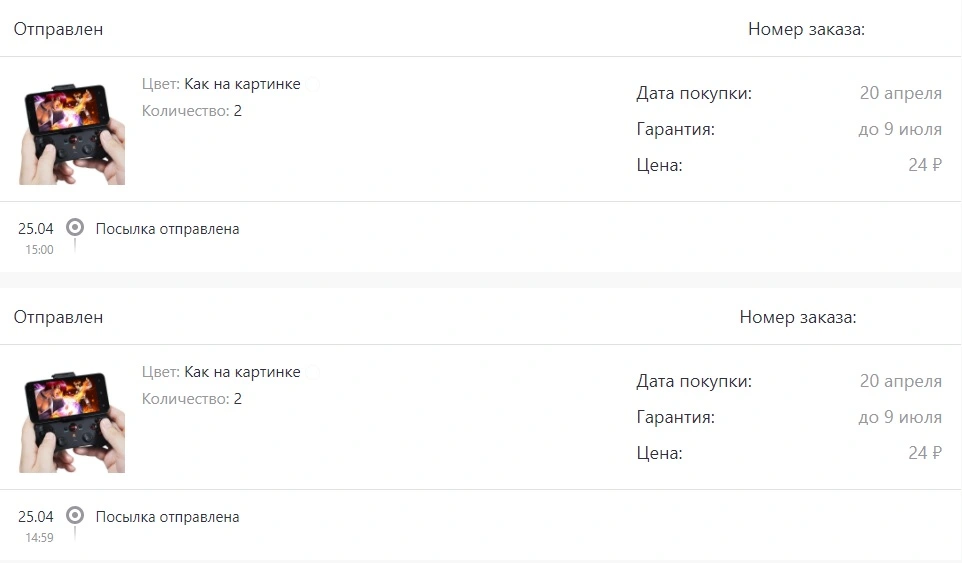Click 'Как на картинке' color text in first order
Image resolution: width=962 pixels, height=563 pixels.
click(242, 84)
